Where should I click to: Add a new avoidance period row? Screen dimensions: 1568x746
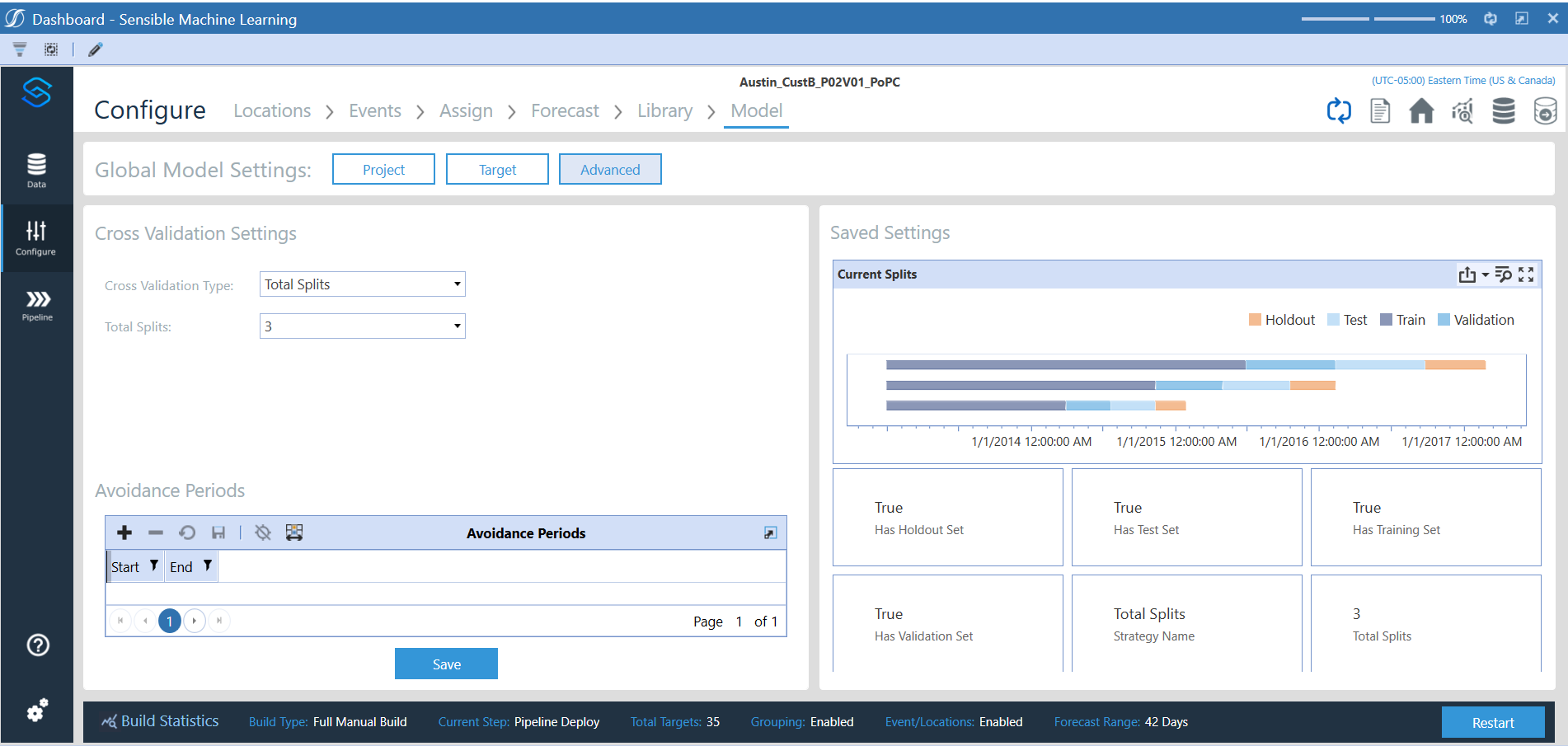pyautogui.click(x=124, y=533)
